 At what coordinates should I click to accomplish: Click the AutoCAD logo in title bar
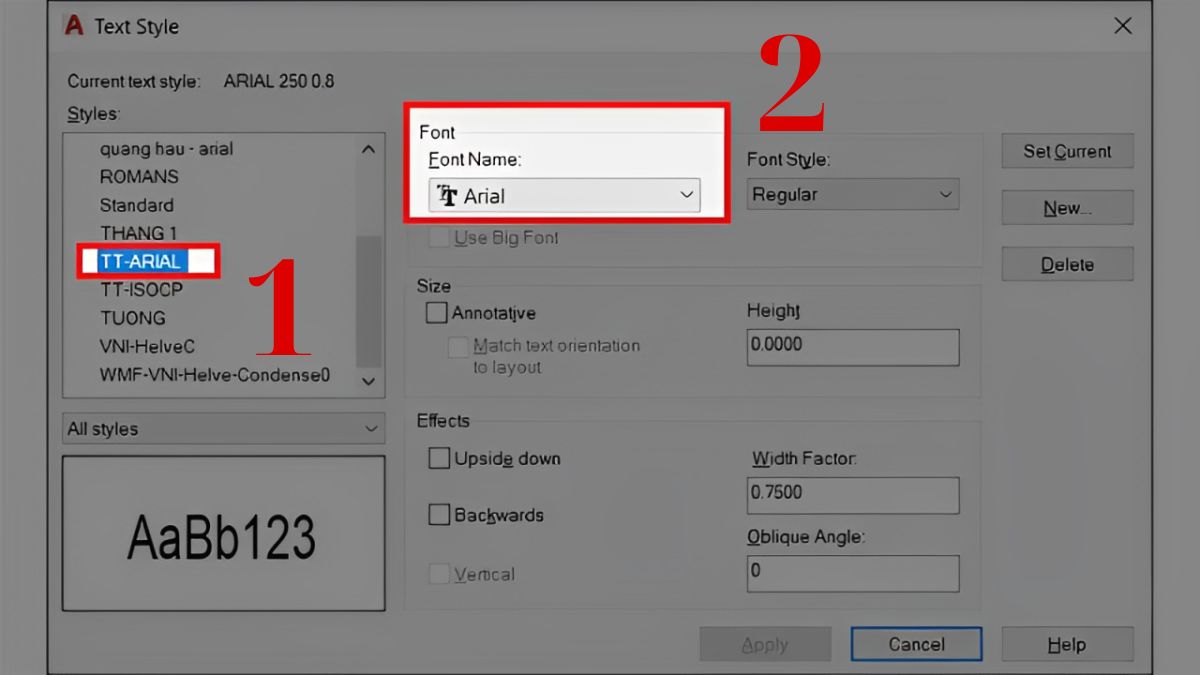click(73, 26)
